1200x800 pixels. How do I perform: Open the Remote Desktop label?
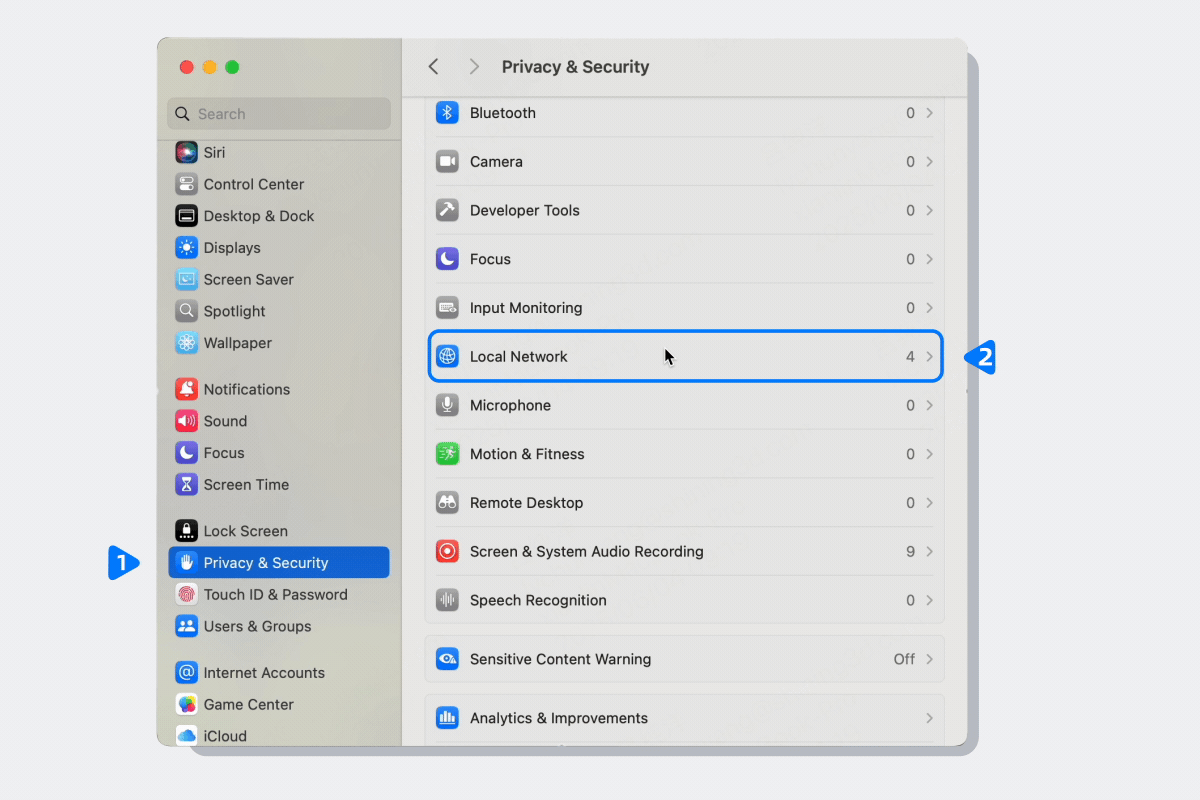point(526,503)
